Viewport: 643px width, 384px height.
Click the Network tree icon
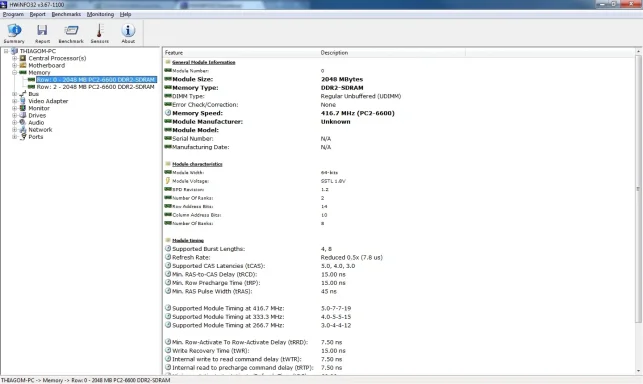(x=23, y=130)
